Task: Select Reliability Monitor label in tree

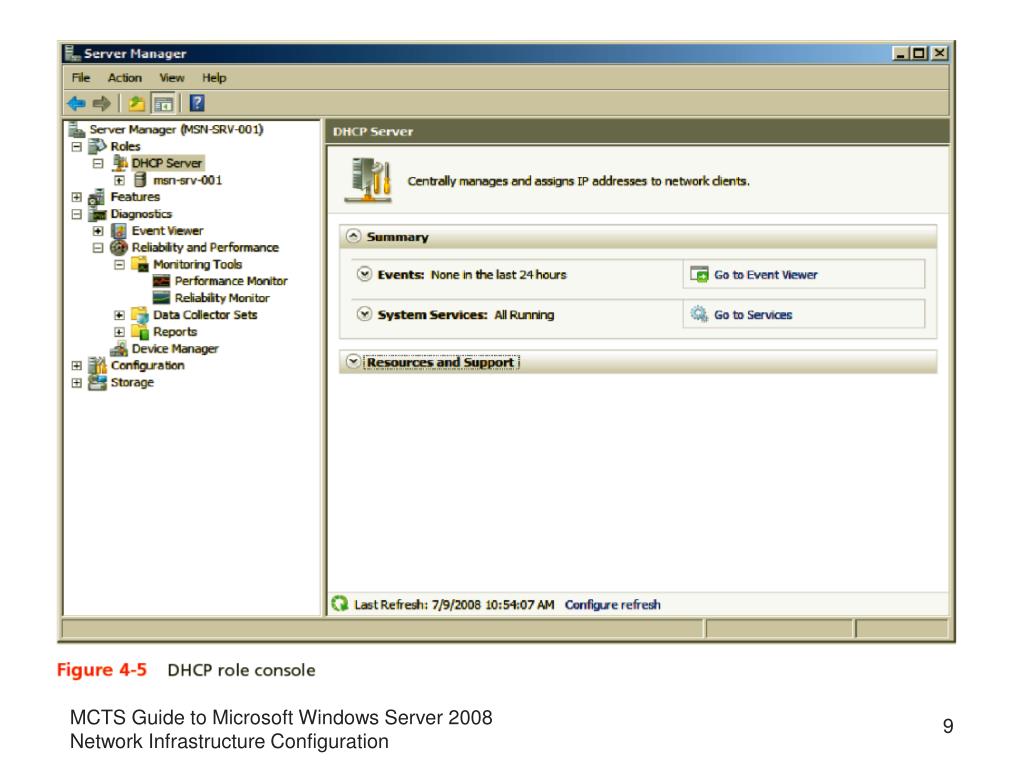Action: point(222,298)
